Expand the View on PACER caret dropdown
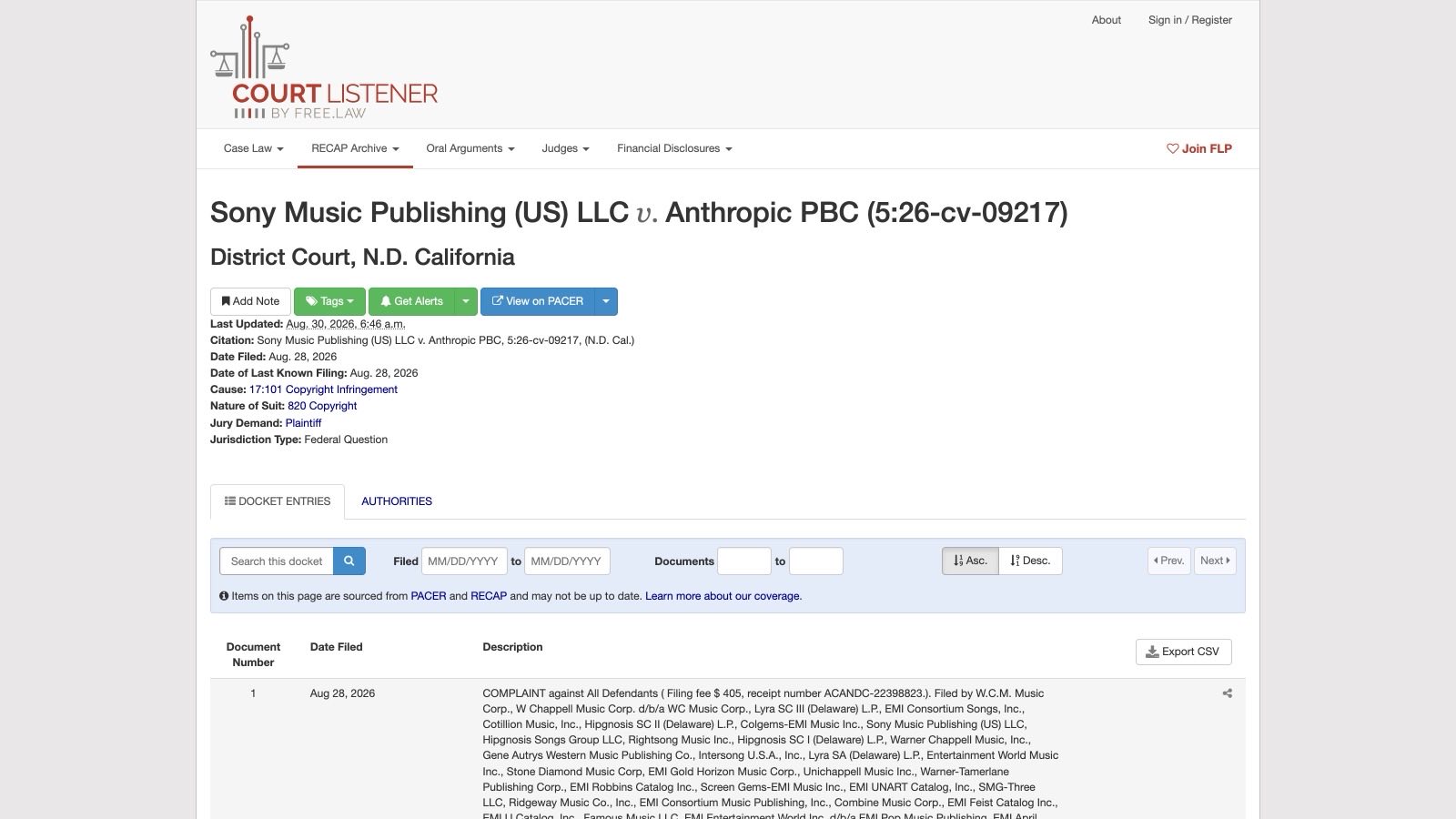Screen dimensions: 1456x819 (x=606, y=301)
